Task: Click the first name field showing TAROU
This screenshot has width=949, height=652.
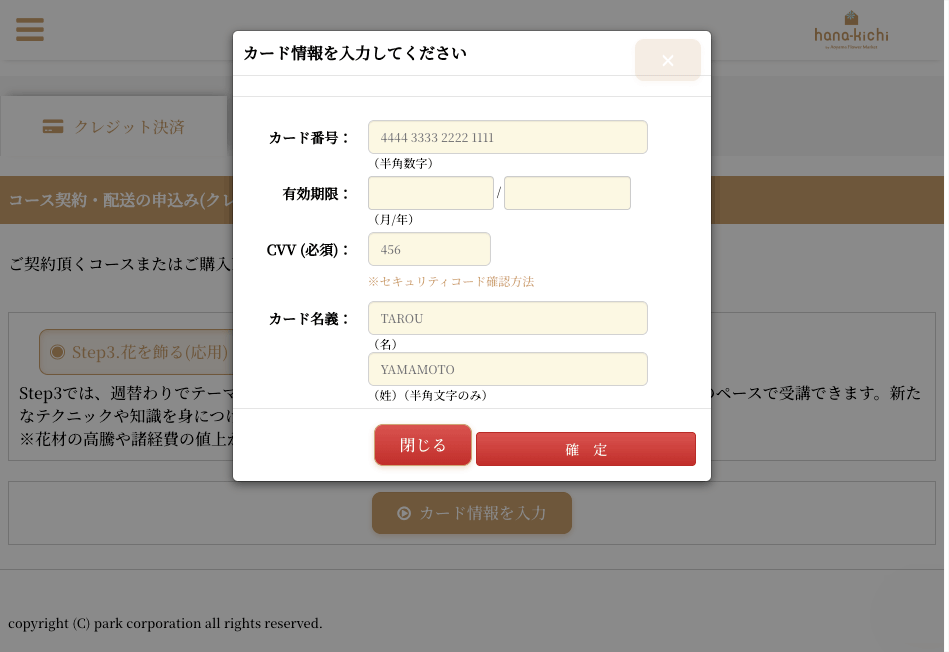Action: point(507,318)
